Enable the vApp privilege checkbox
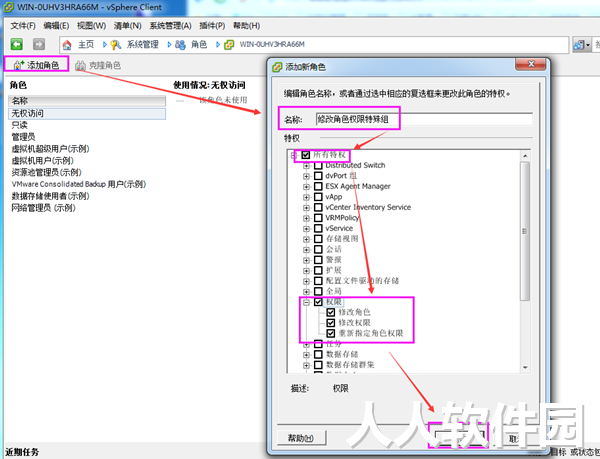The height and width of the screenshot is (459, 600). point(318,197)
